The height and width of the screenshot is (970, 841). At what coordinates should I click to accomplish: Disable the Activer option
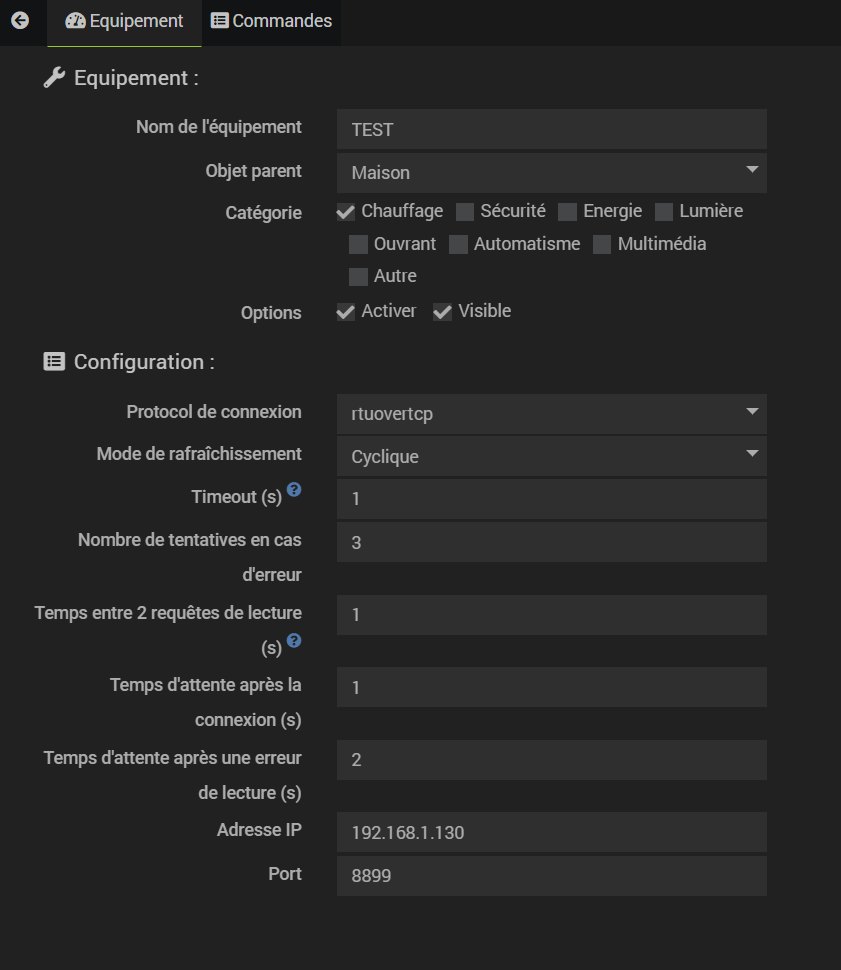pos(346,312)
